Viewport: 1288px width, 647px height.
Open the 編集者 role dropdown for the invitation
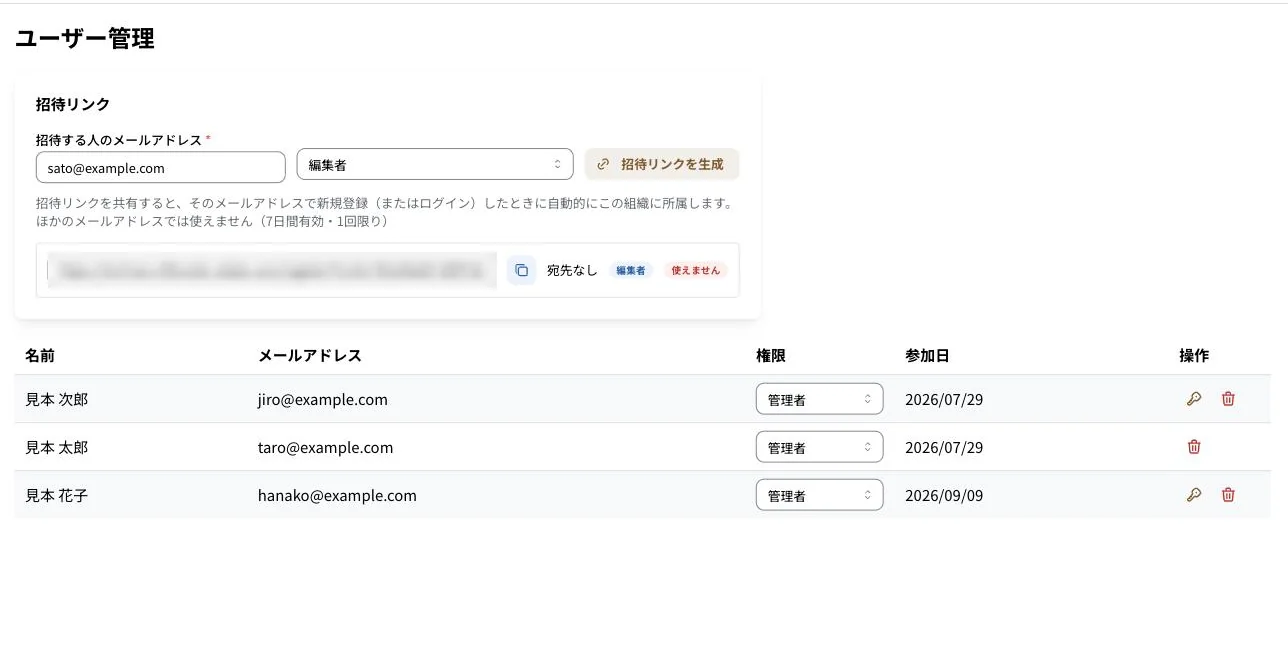(435, 164)
